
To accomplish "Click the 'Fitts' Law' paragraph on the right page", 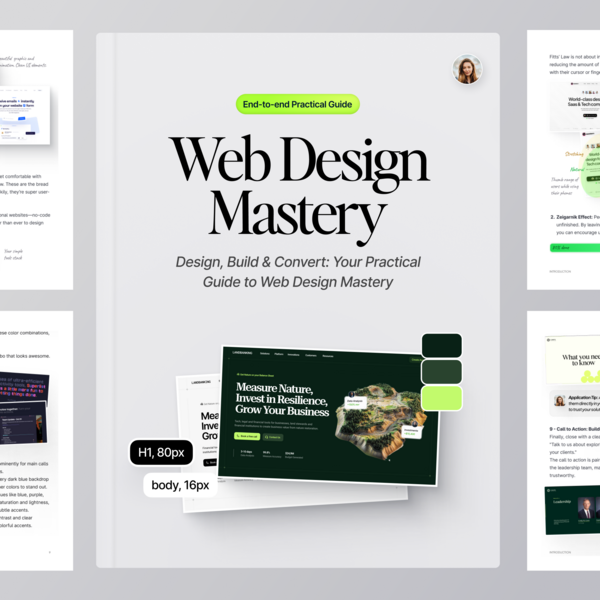I will (x=575, y=64).
